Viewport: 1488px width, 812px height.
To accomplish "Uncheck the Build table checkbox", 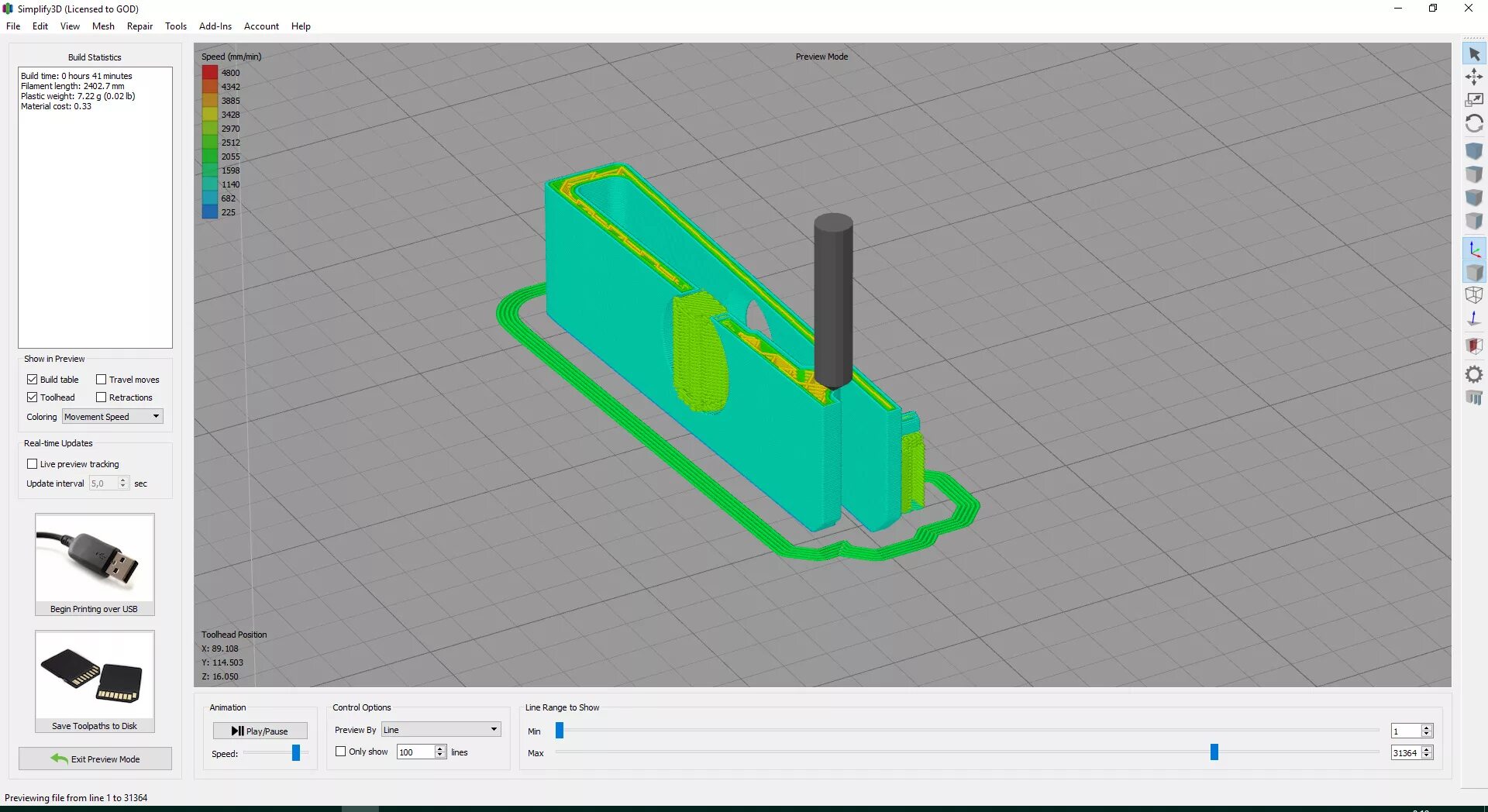I will (x=32, y=379).
